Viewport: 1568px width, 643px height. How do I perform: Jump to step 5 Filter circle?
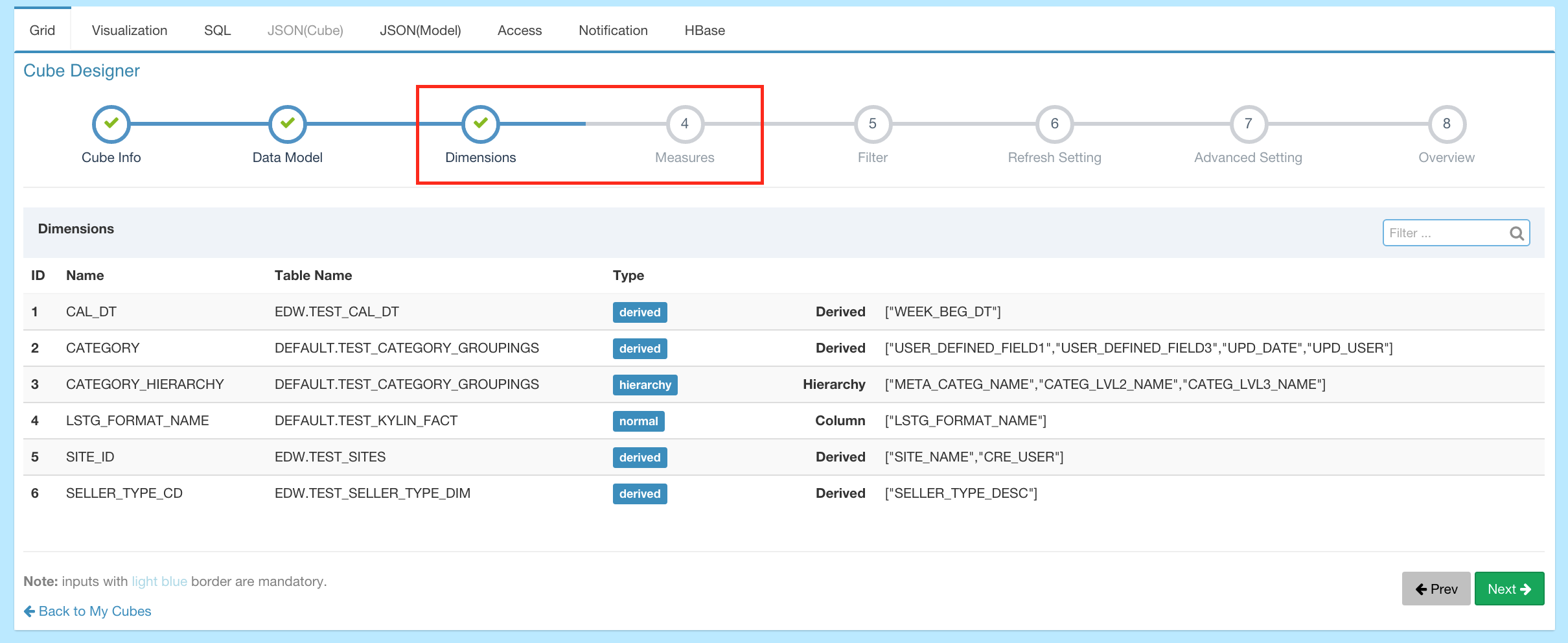point(872,124)
